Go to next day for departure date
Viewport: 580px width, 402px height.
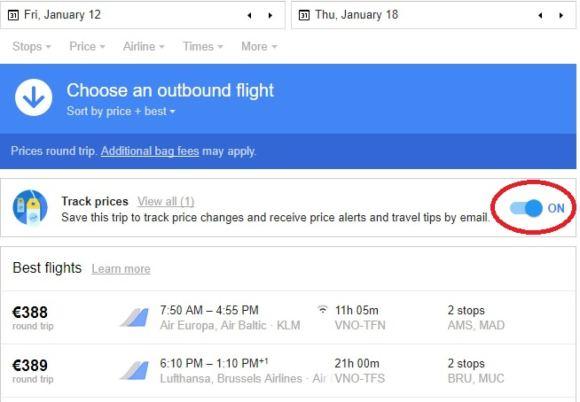[270, 16]
